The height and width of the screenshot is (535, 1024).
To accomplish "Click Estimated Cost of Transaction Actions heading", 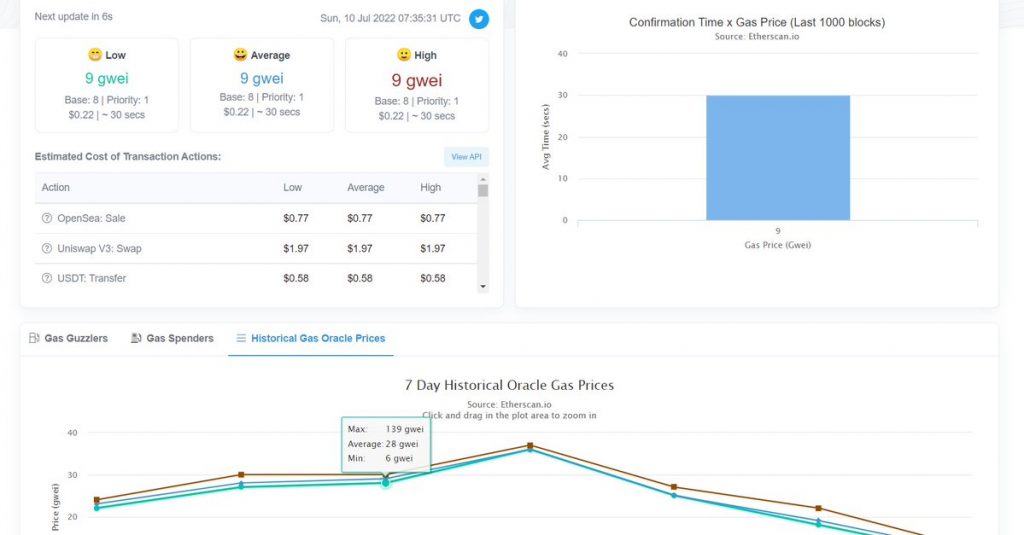I will pos(128,157).
